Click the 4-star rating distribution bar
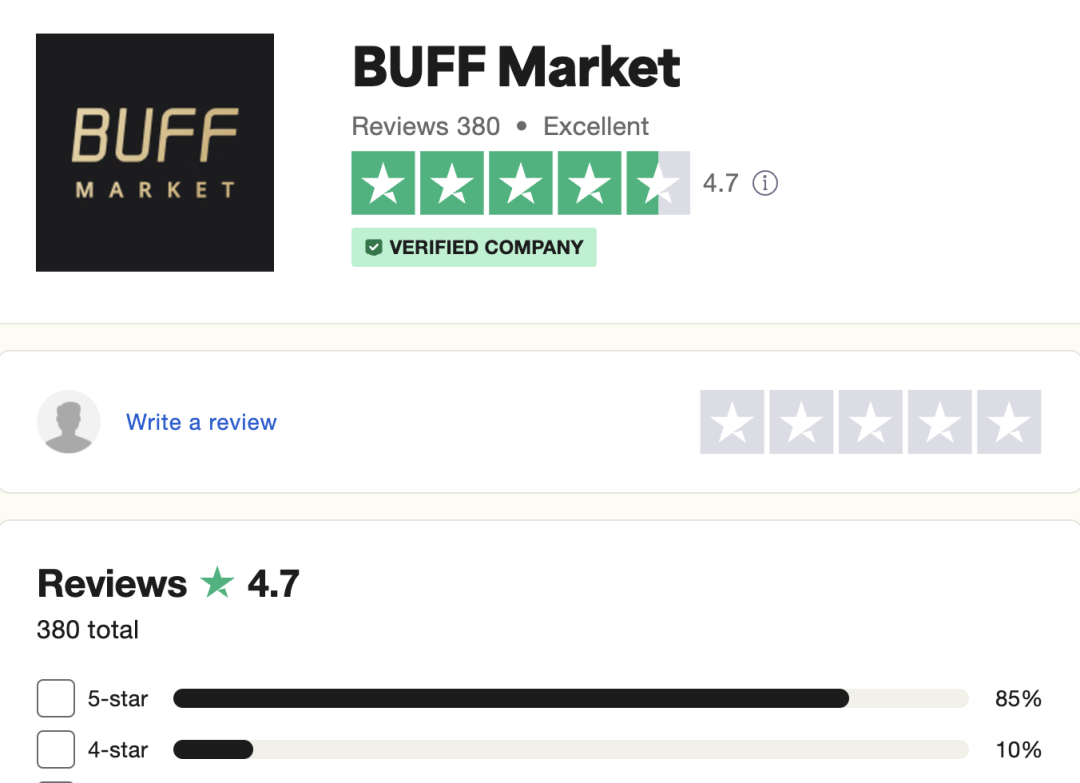This screenshot has width=1080, height=783. 570,749
